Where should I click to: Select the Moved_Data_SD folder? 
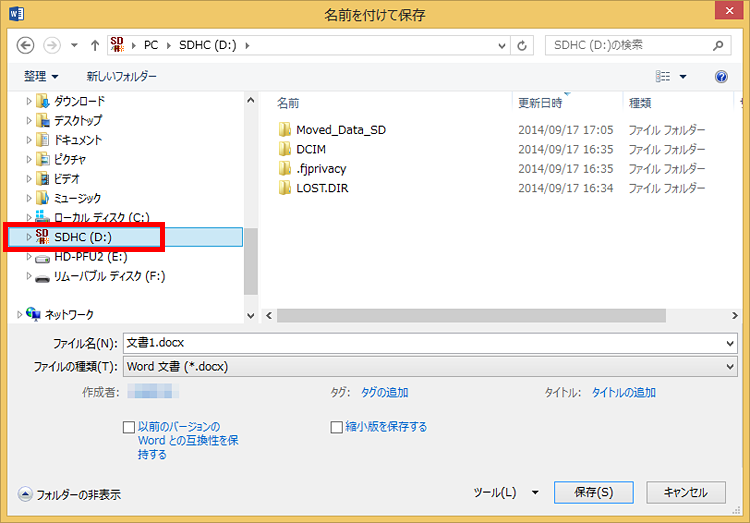[x=340, y=130]
